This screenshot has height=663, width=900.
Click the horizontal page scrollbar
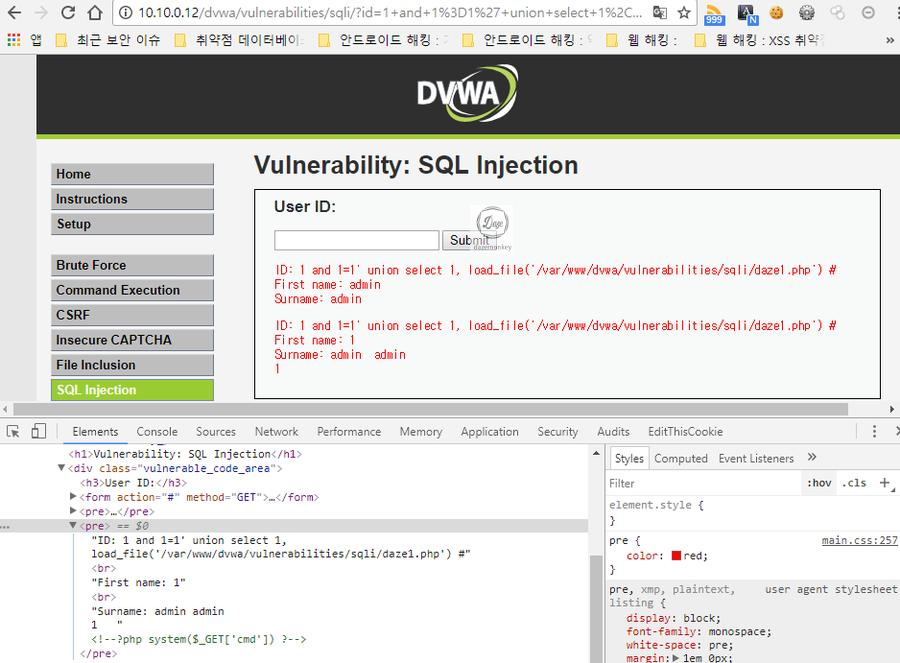(430, 409)
